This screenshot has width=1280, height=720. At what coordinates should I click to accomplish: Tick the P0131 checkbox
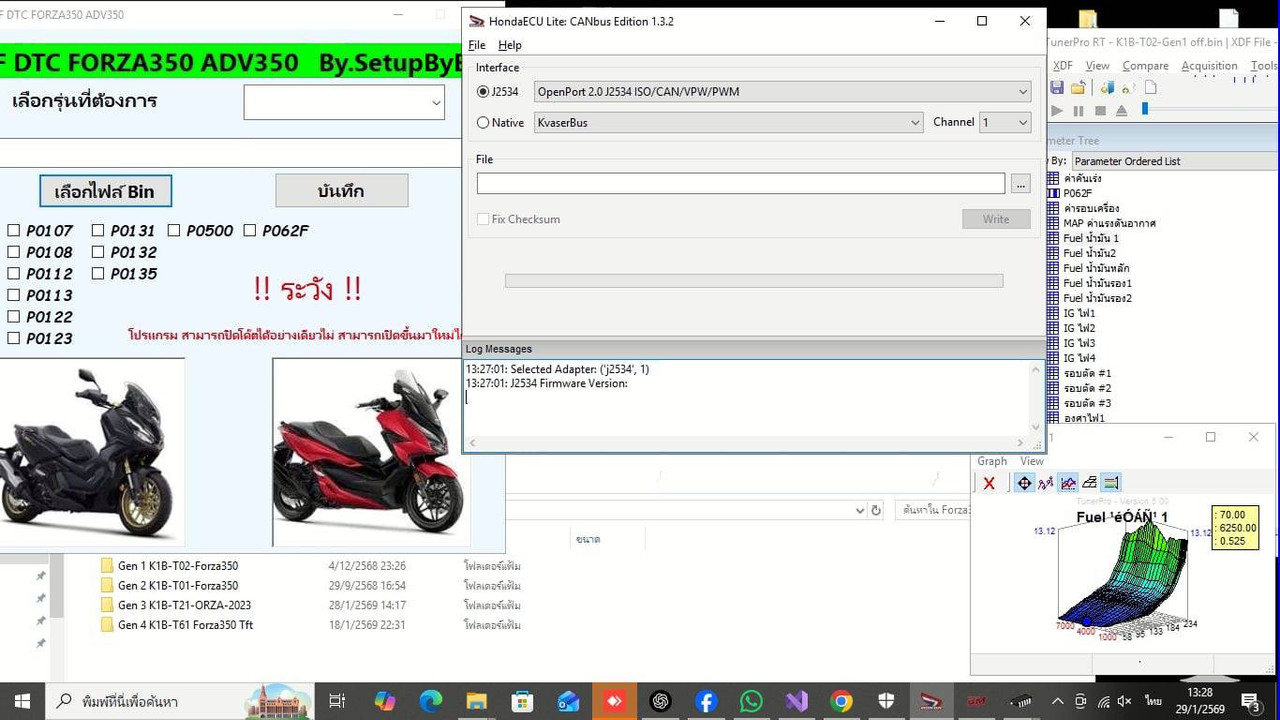pos(97,230)
